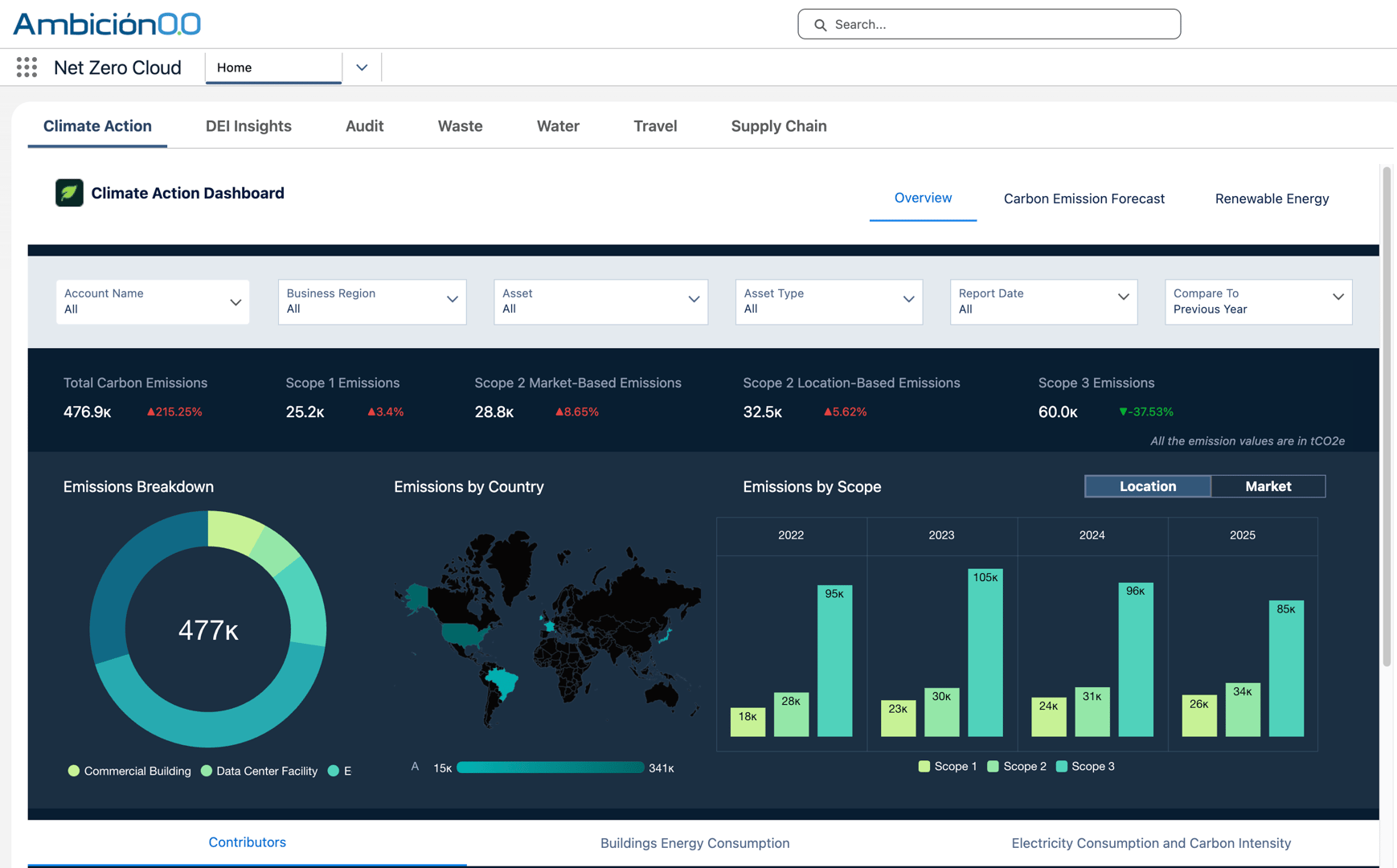Click the Scope 3 legend swatch
Screen dimensions: 1397x868
click(1062, 766)
